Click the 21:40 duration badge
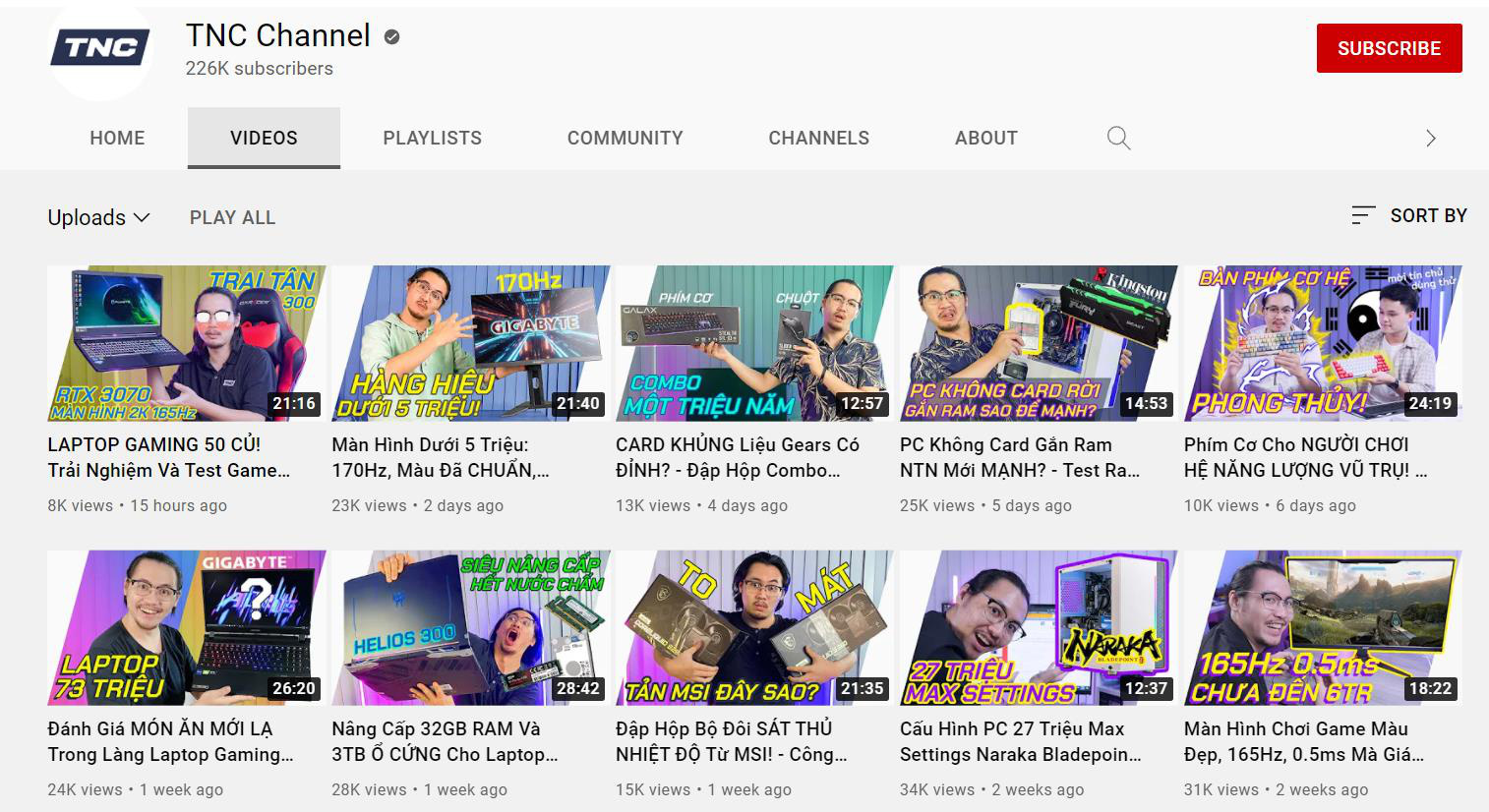The width and height of the screenshot is (1489, 812). click(x=577, y=403)
